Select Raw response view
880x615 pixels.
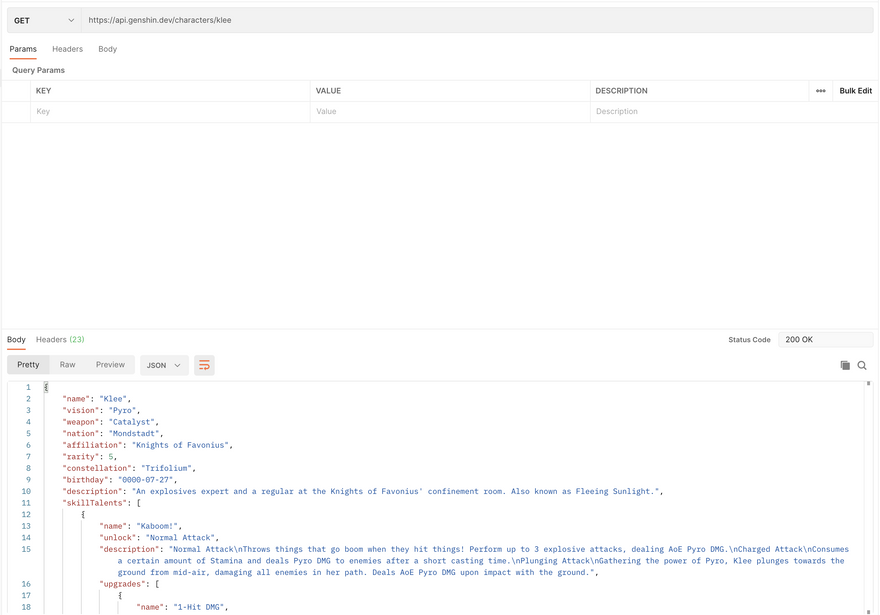coord(67,365)
